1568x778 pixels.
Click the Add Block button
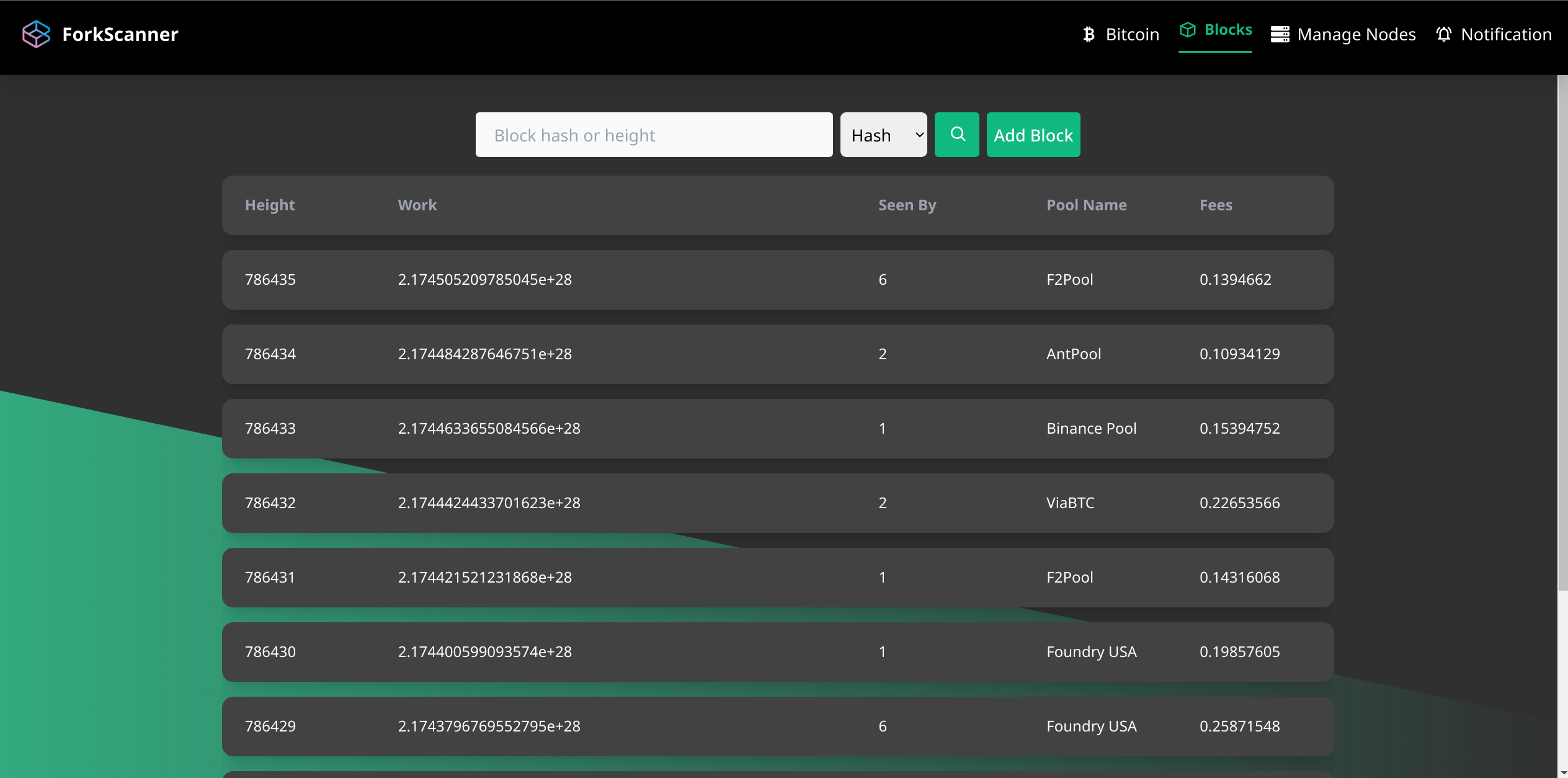[x=1033, y=135]
